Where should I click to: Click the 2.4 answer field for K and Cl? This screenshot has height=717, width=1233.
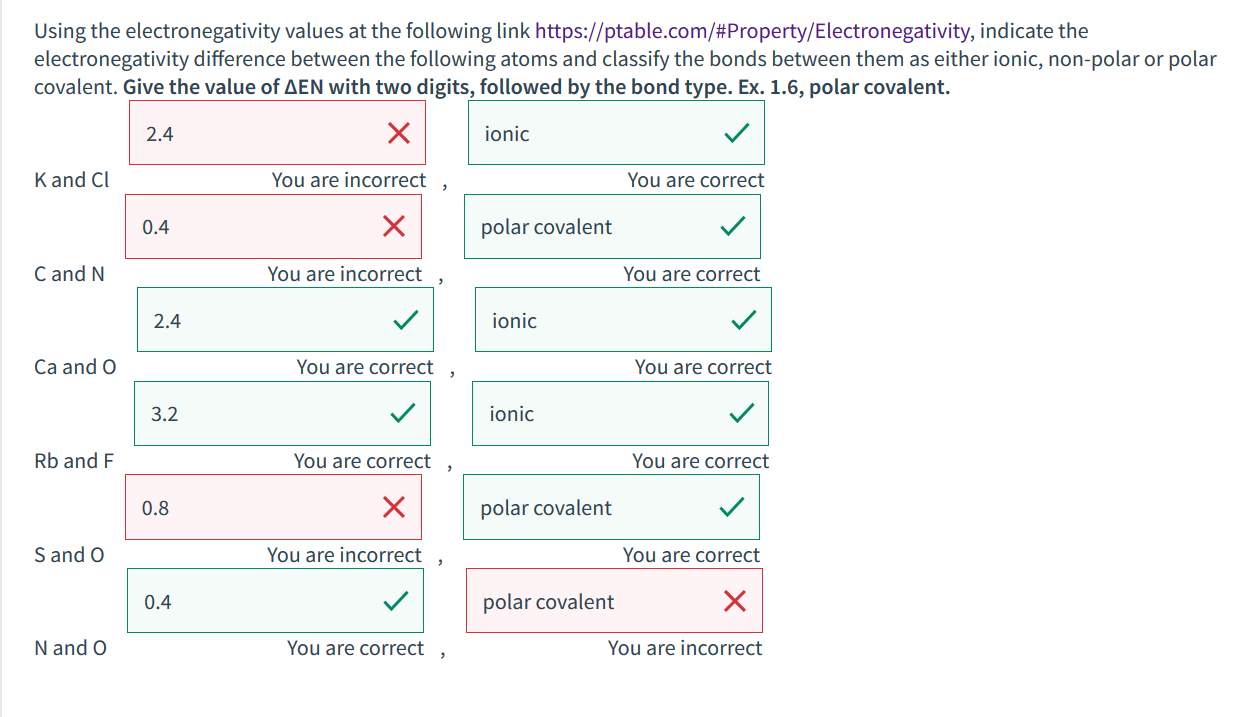(x=250, y=132)
